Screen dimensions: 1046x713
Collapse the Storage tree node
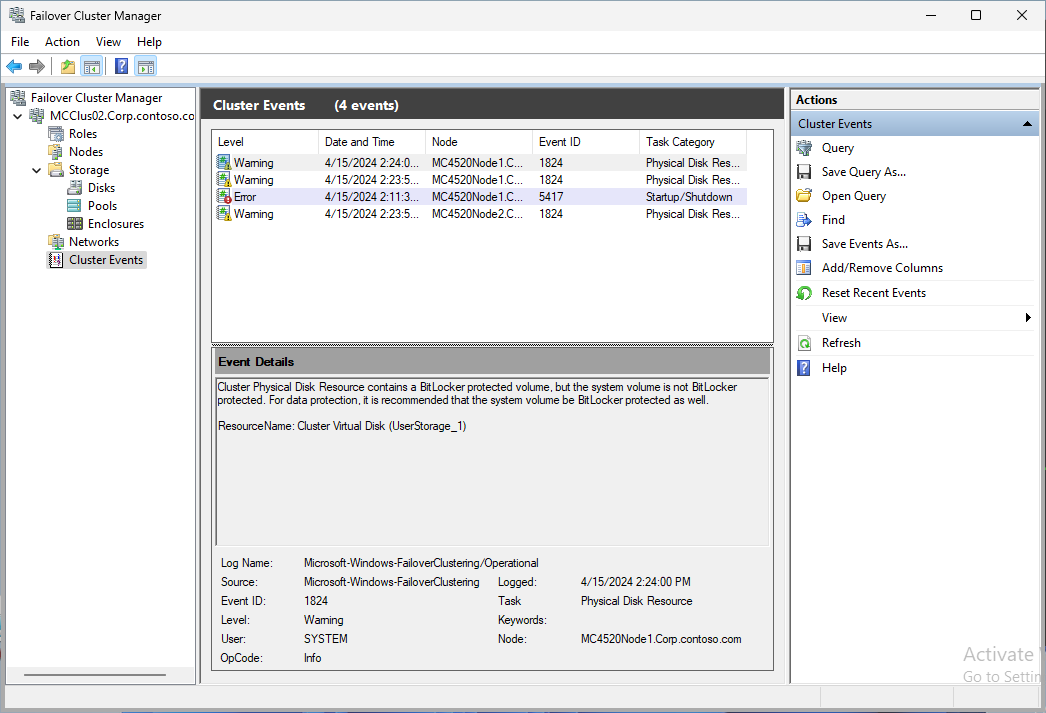(x=37, y=169)
